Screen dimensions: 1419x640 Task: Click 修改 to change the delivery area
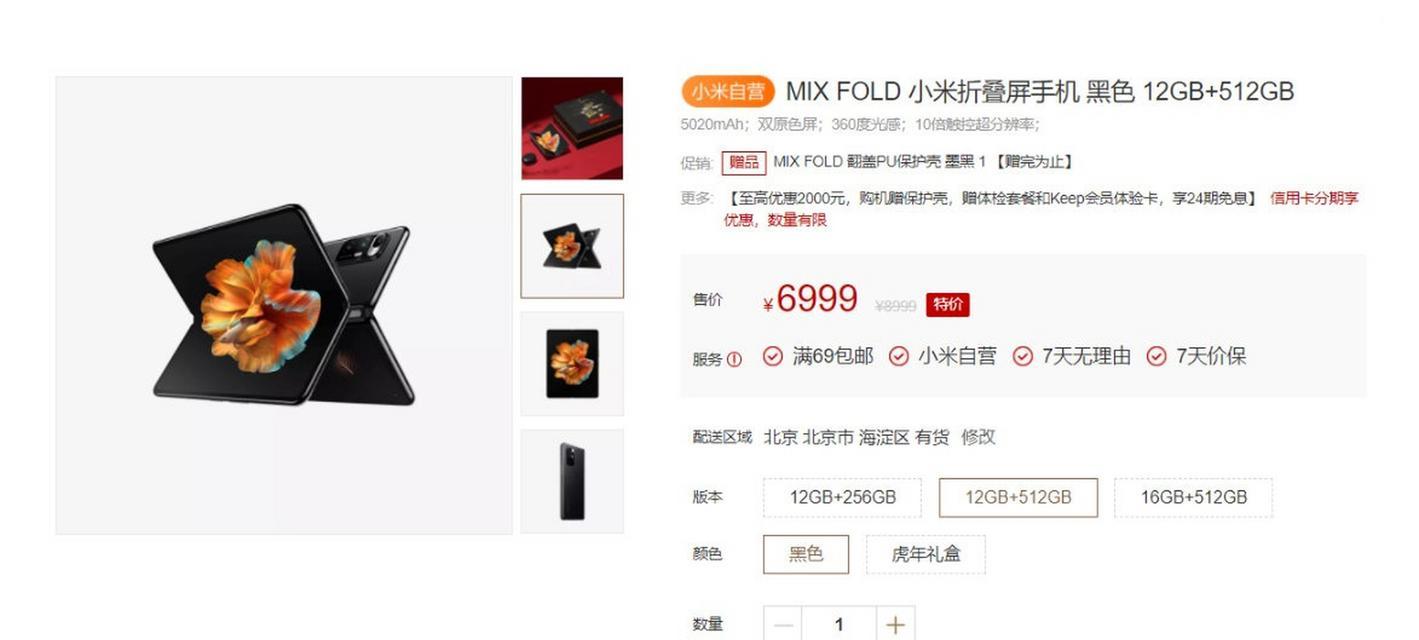978,437
